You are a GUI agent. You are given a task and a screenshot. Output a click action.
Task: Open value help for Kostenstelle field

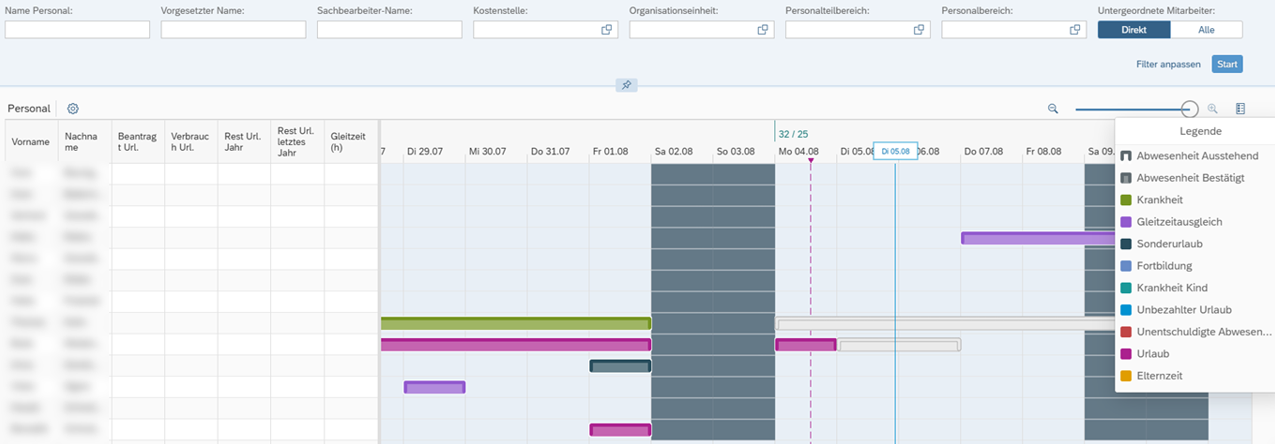click(x=606, y=30)
